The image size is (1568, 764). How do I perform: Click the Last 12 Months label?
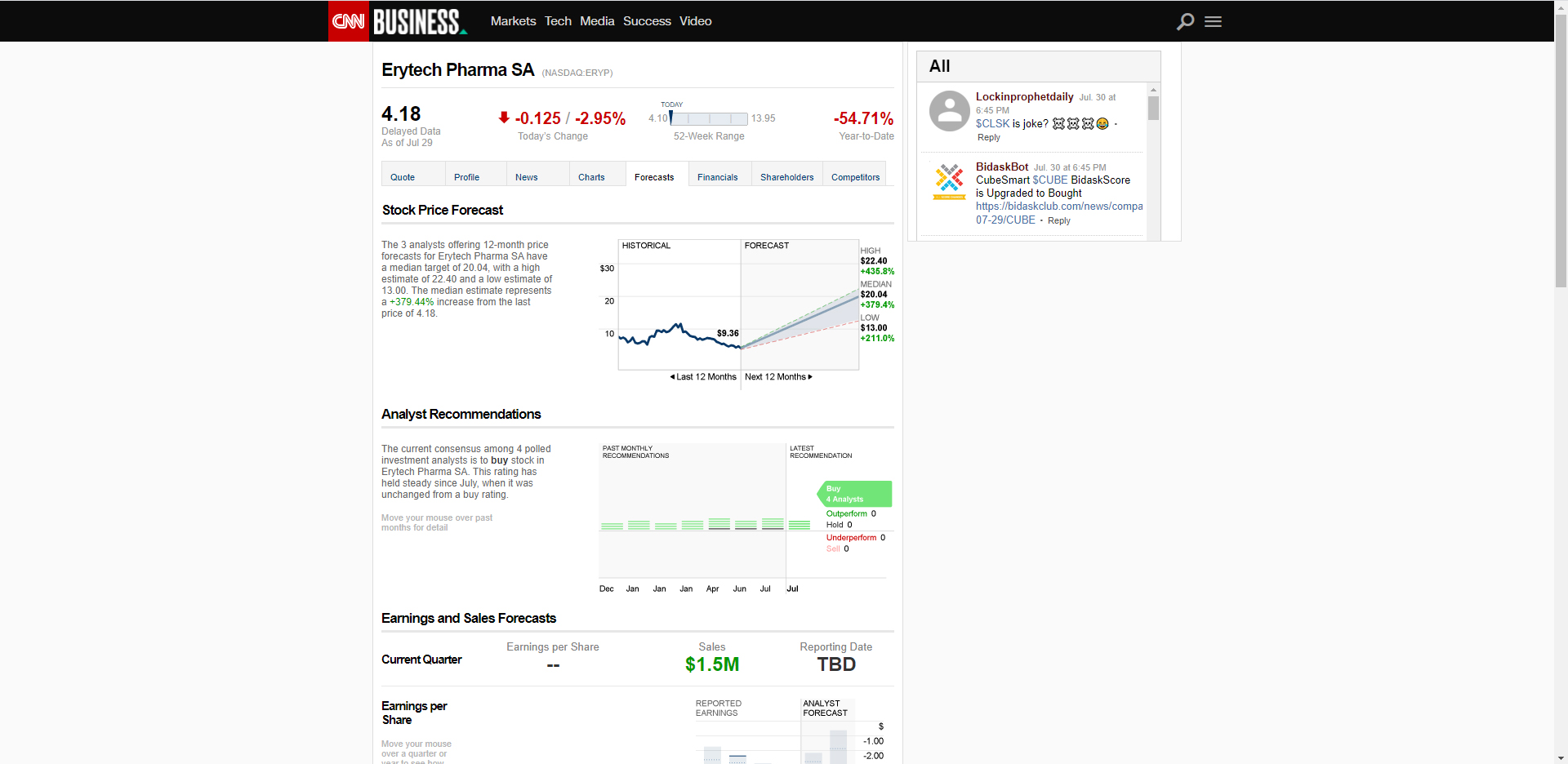pyautogui.click(x=703, y=377)
